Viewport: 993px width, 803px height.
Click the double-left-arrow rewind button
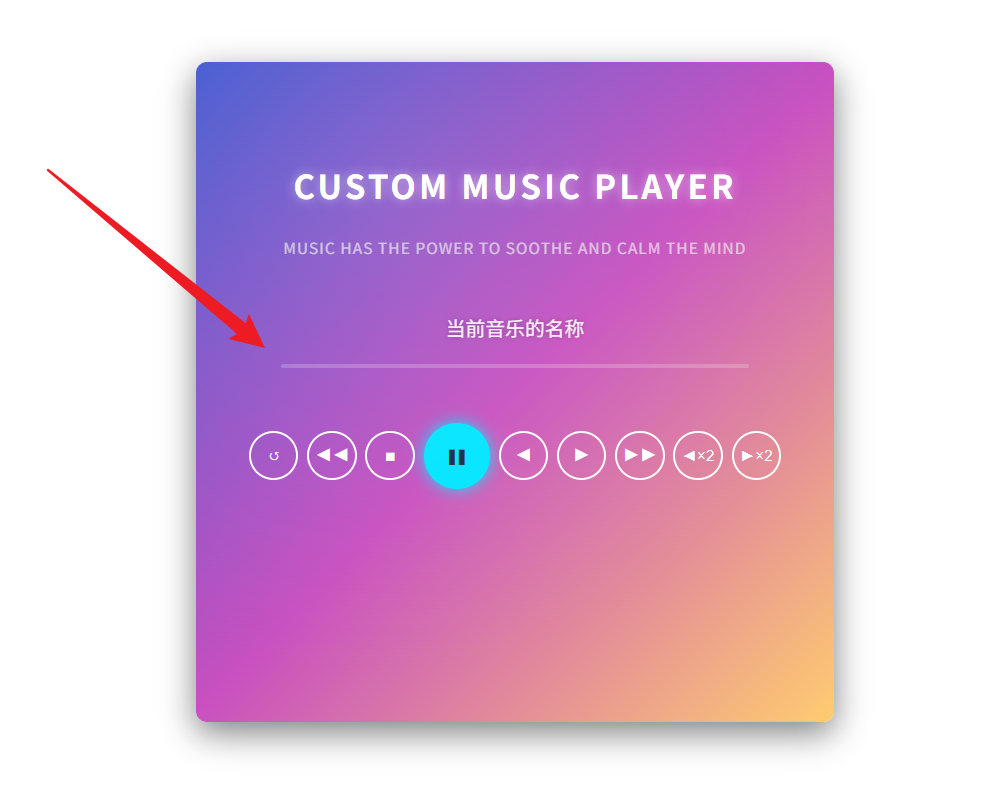(332, 455)
